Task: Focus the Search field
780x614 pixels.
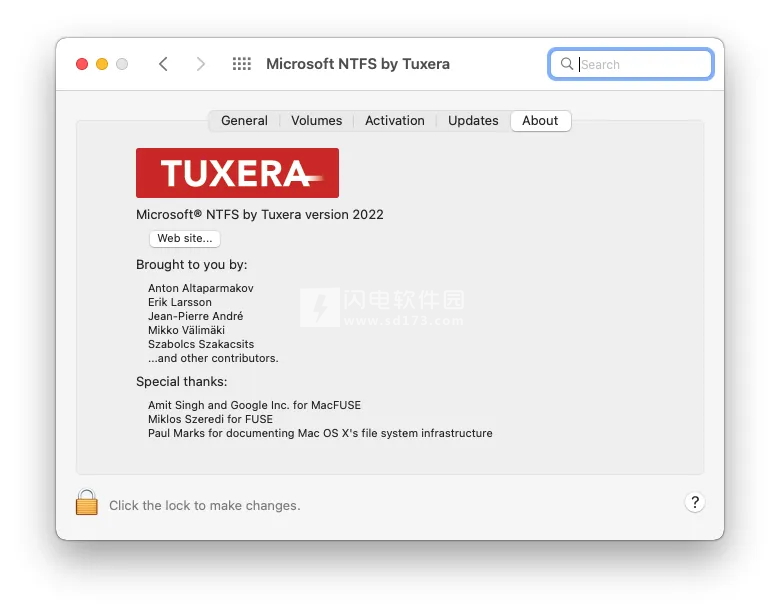Action: tap(631, 64)
